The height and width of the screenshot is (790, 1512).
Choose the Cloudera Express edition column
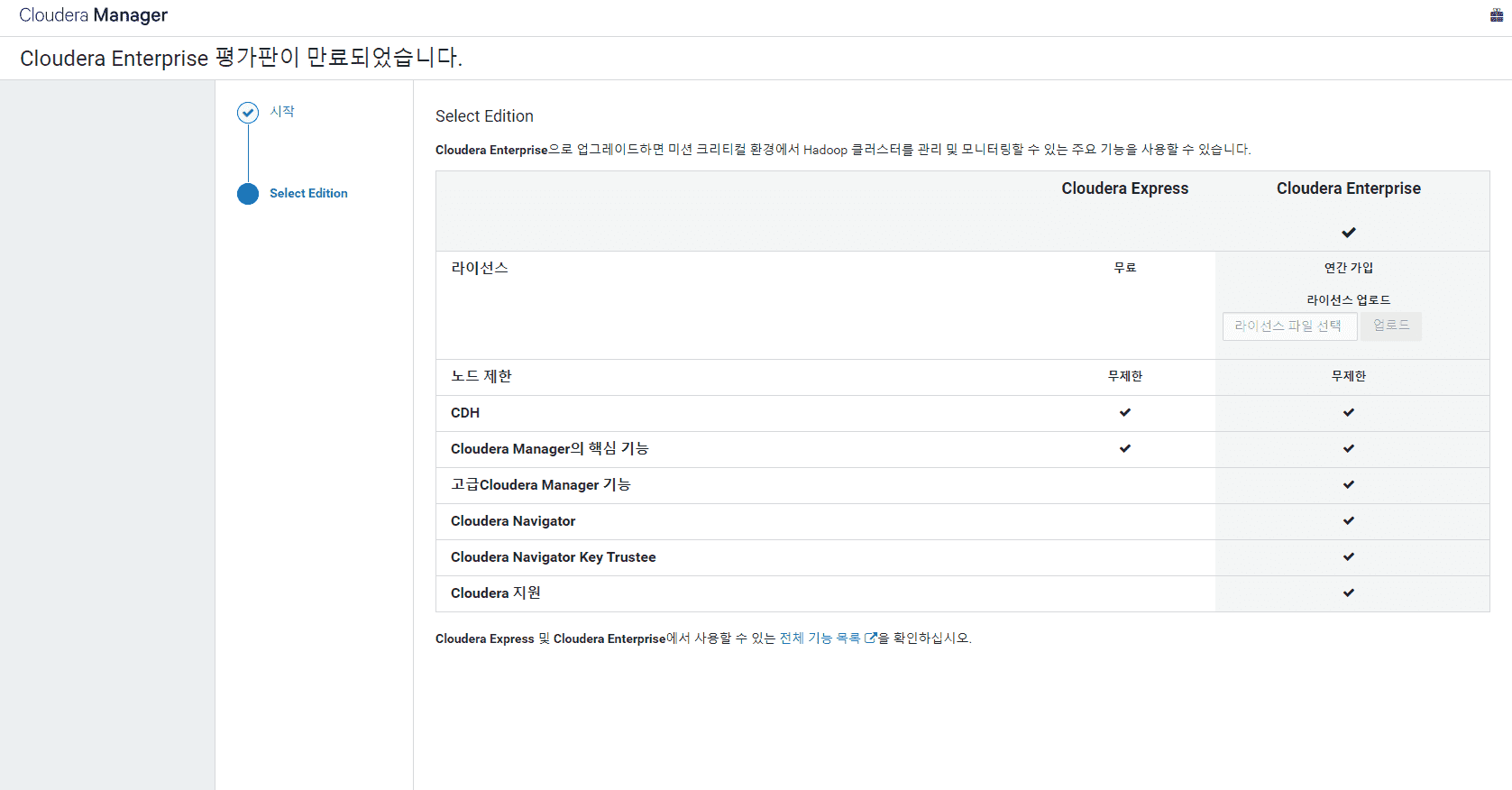[1124, 188]
